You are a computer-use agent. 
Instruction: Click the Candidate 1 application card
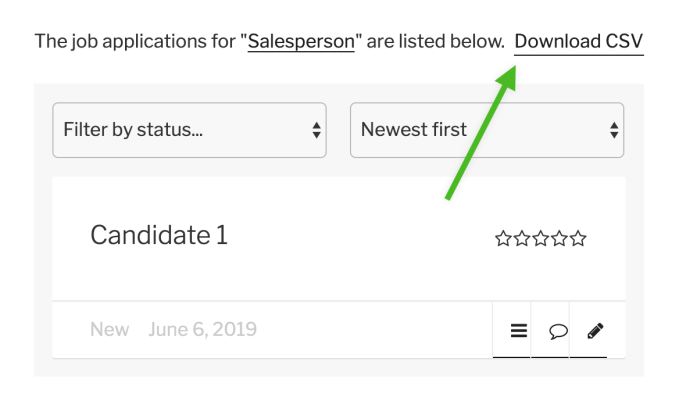pos(339,268)
